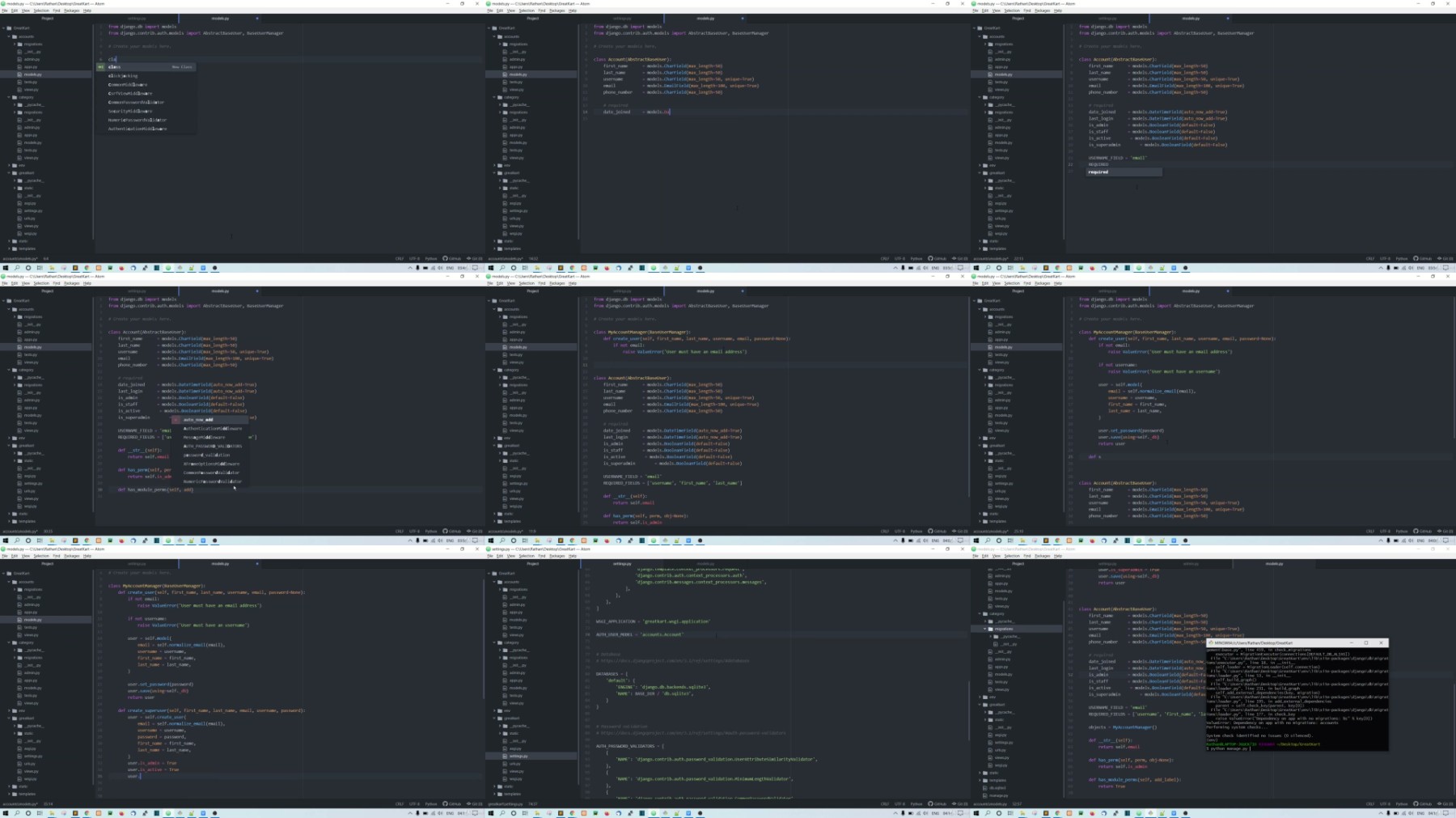Viewport: 1456px width, 818px height.
Task: Pick the 'class' snippet suggestion in autocomplete
Action: tap(146, 67)
